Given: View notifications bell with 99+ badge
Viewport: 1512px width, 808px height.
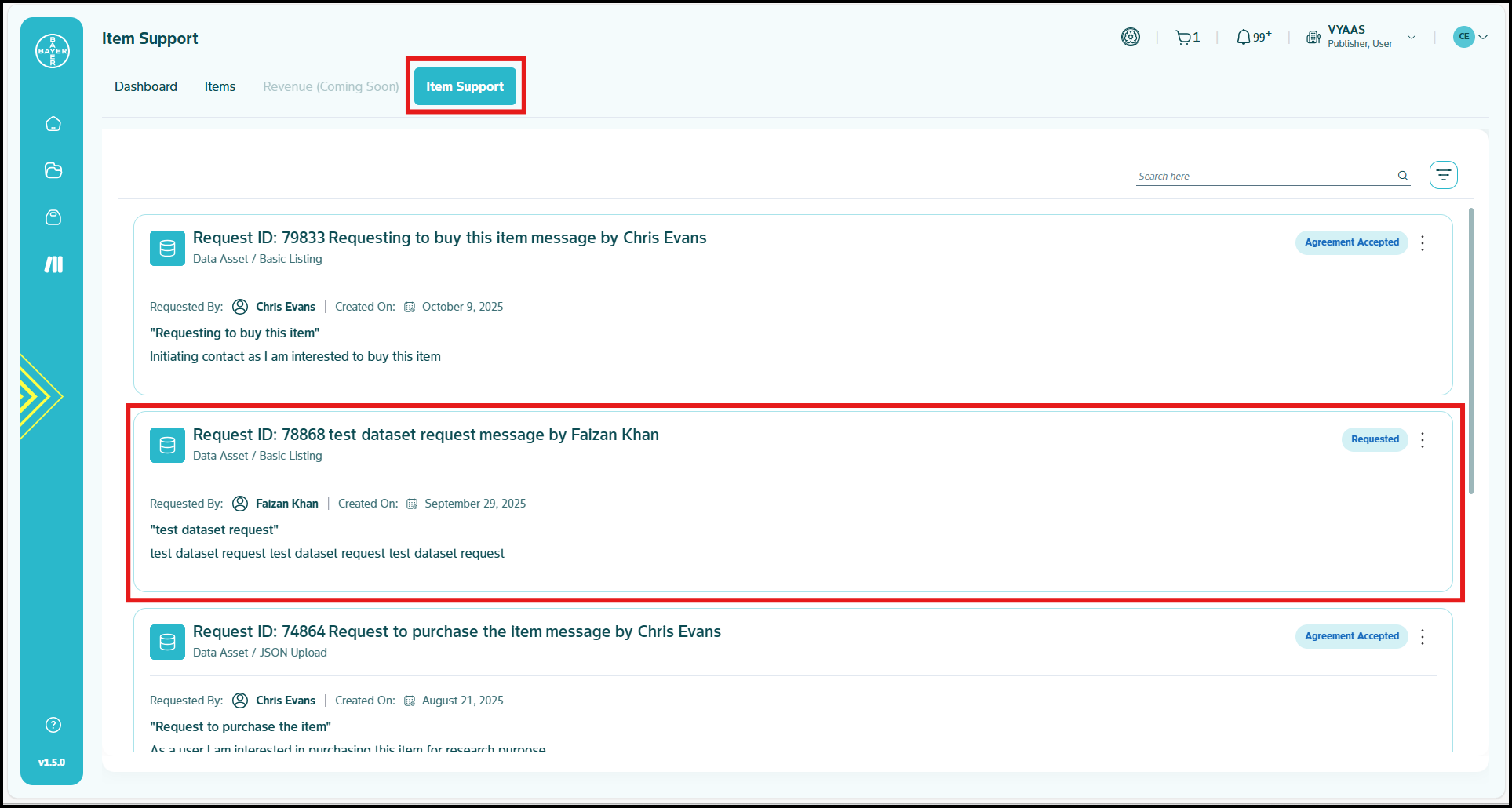Looking at the screenshot, I should pos(1244,38).
